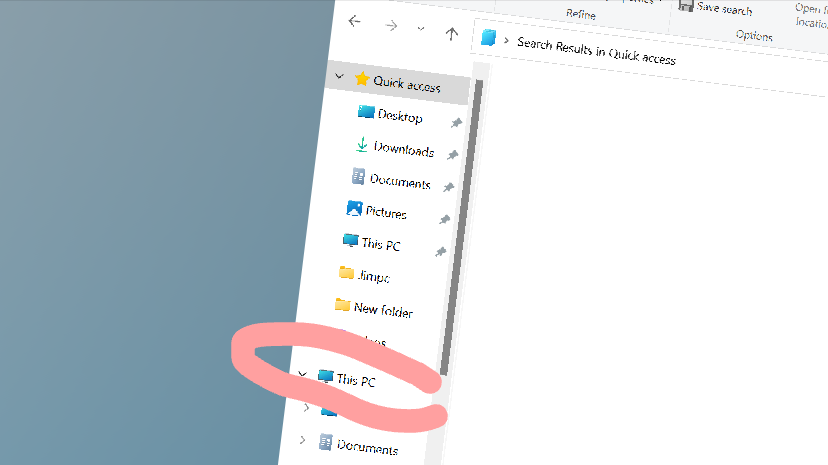The width and height of the screenshot is (828, 465).
Task: Open the Jimpc folder
Action: [x=373, y=276]
